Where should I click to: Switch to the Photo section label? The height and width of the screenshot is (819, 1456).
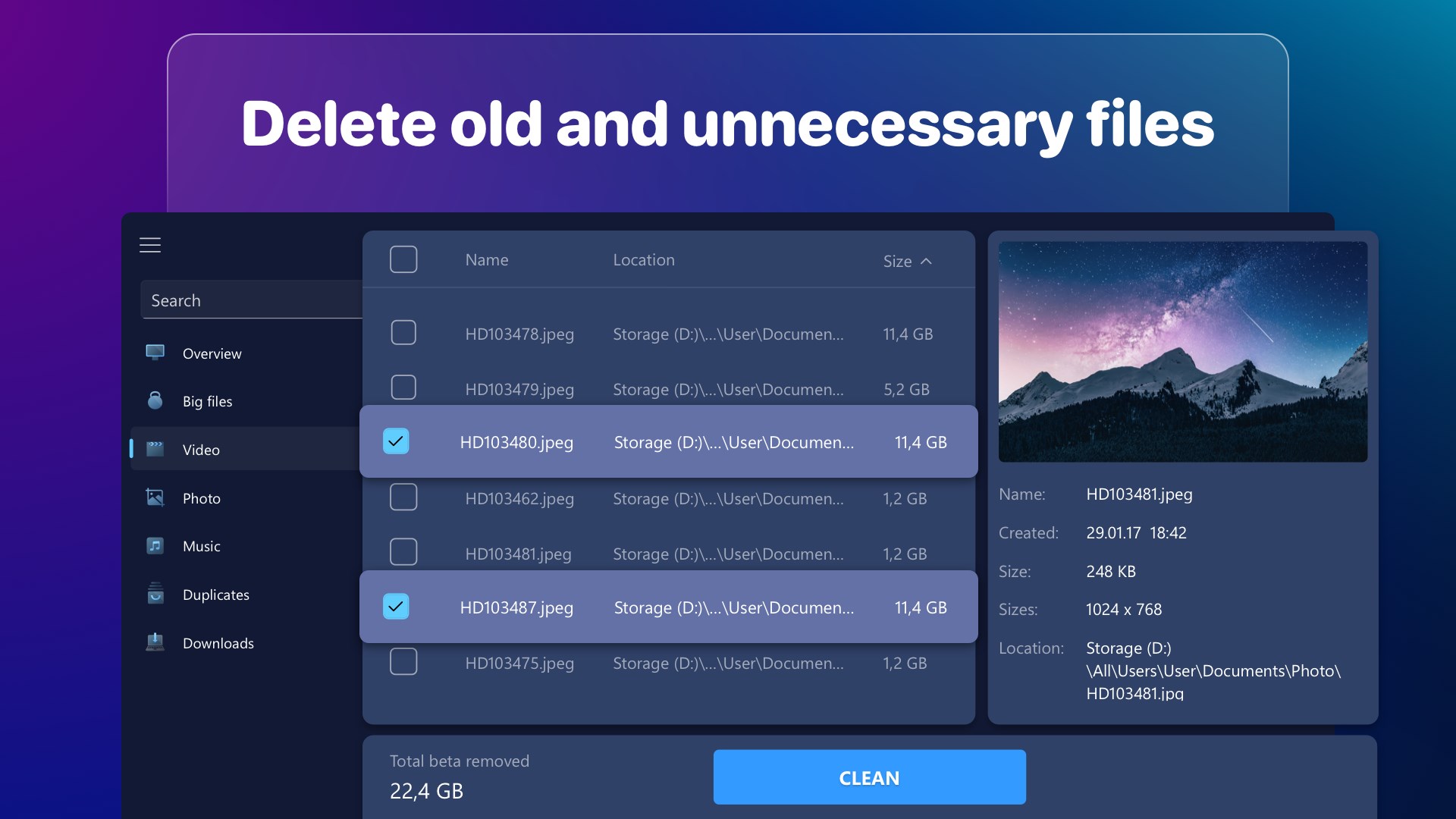pos(202,498)
